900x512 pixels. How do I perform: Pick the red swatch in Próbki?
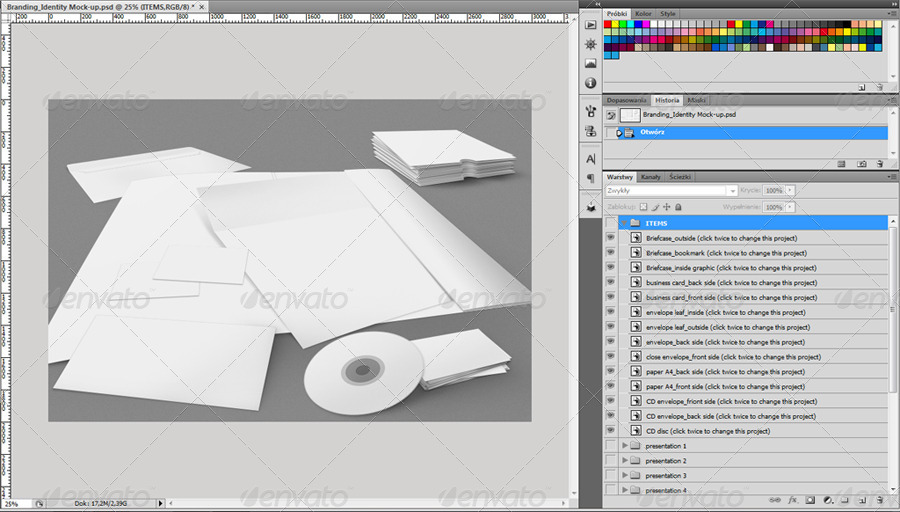[x=607, y=24]
